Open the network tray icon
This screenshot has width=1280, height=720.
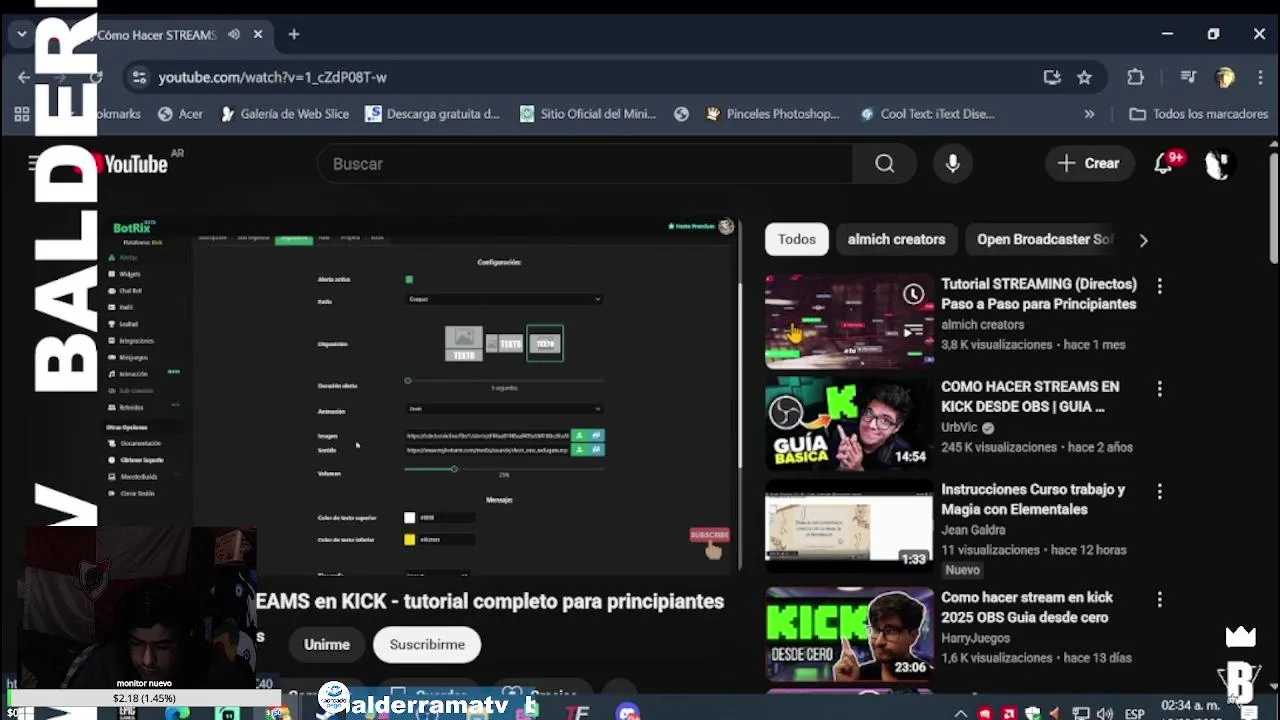1080,714
